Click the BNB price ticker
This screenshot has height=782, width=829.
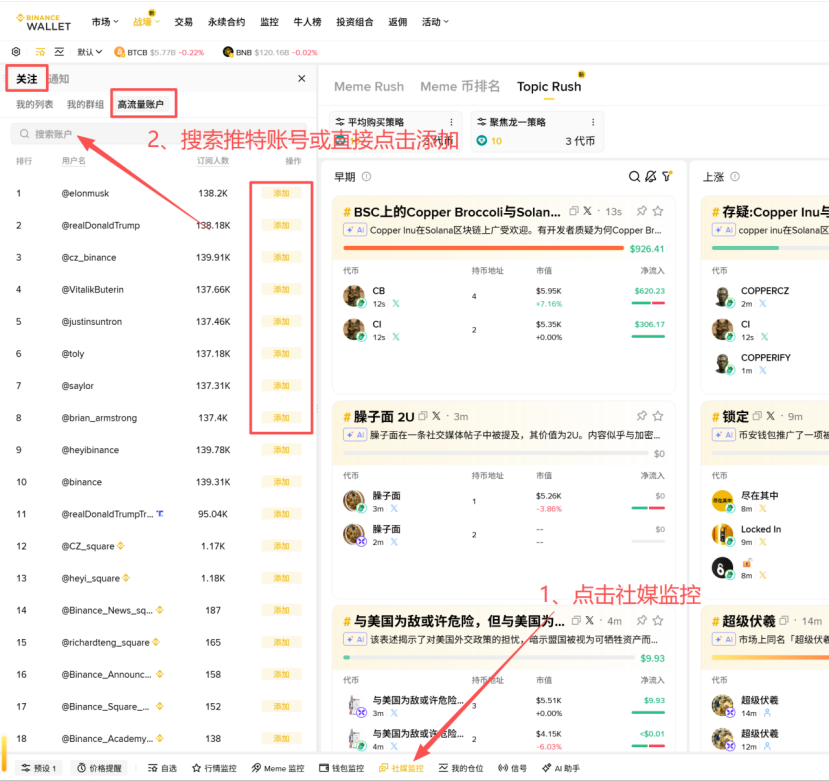click(270, 52)
